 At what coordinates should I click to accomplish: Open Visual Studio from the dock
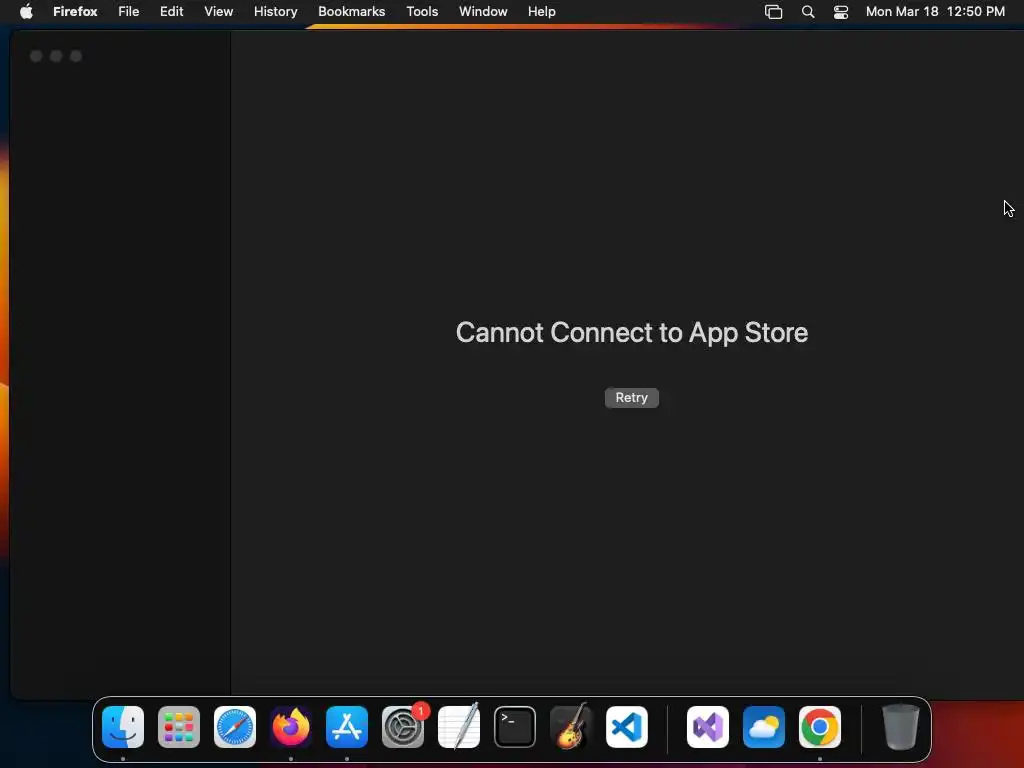708,727
